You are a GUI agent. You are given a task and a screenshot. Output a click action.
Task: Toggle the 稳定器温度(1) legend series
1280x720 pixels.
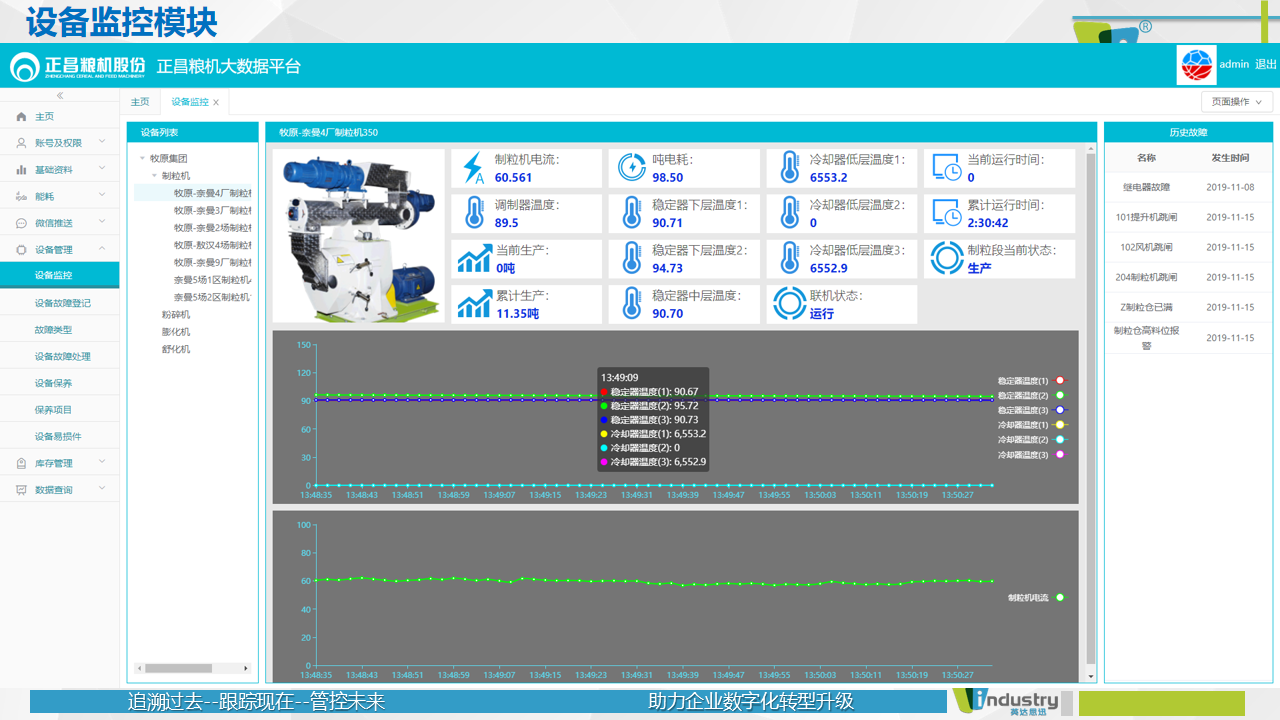pyautogui.click(x=1033, y=381)
